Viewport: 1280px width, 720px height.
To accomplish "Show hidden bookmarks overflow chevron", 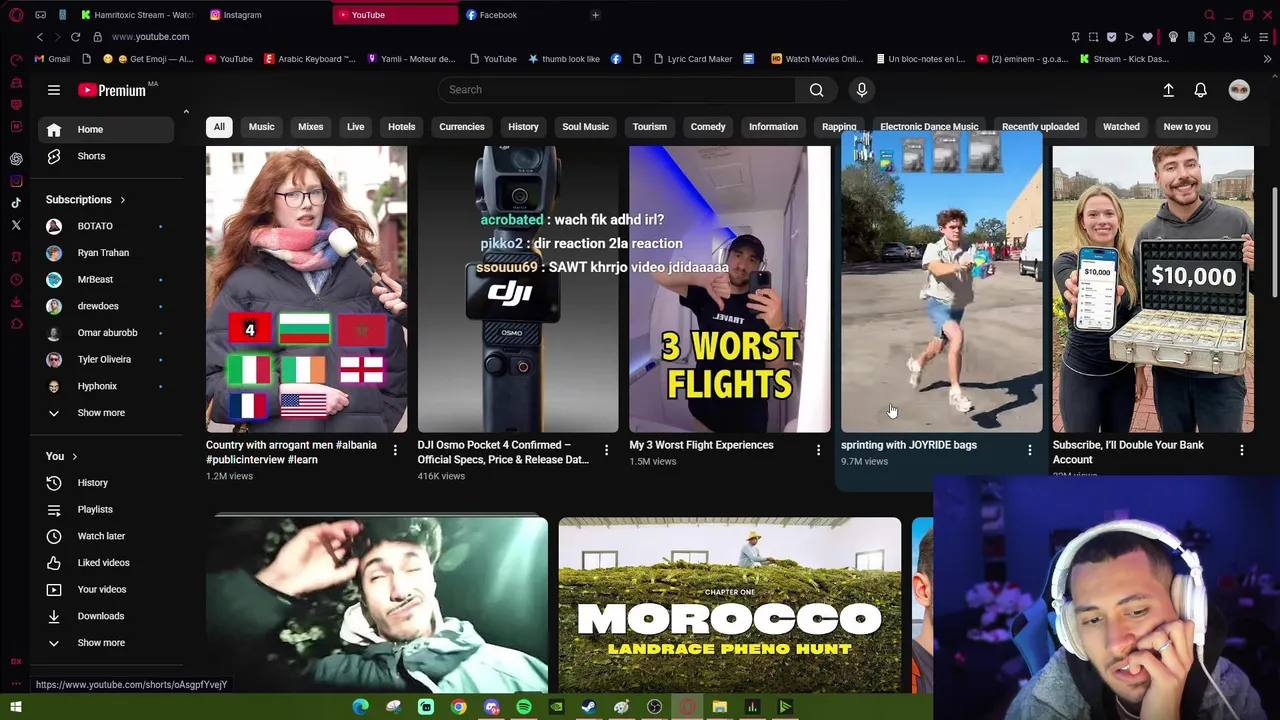I will pyautogui.click(x=1267, y=59).
